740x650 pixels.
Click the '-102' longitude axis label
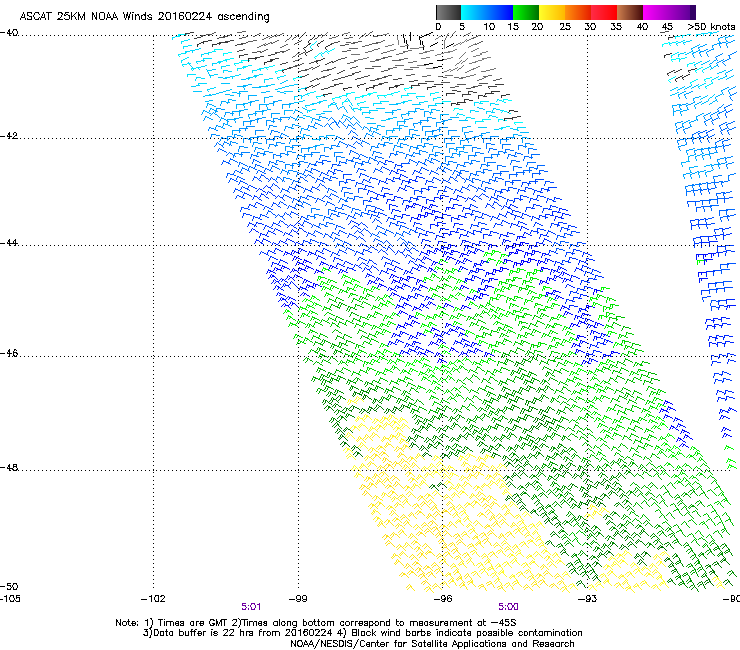pyautogui.click(x=153, y=599)
